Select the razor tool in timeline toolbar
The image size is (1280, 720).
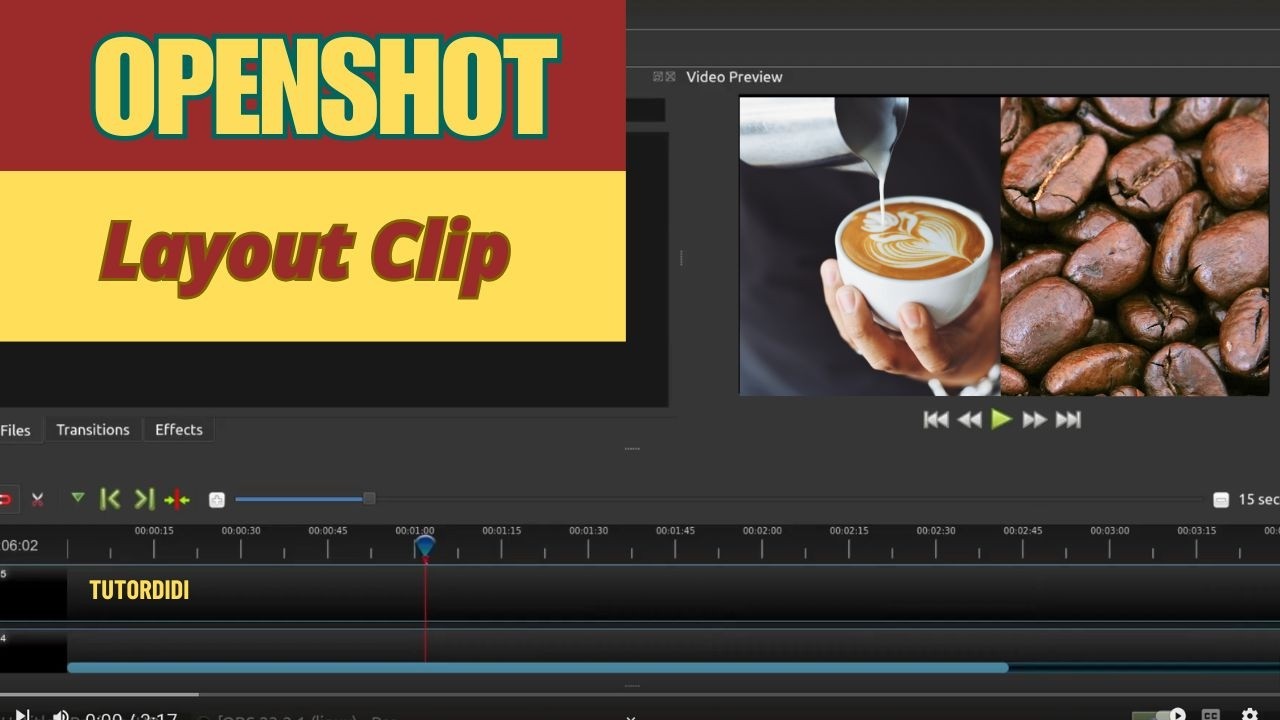[37, 499]
